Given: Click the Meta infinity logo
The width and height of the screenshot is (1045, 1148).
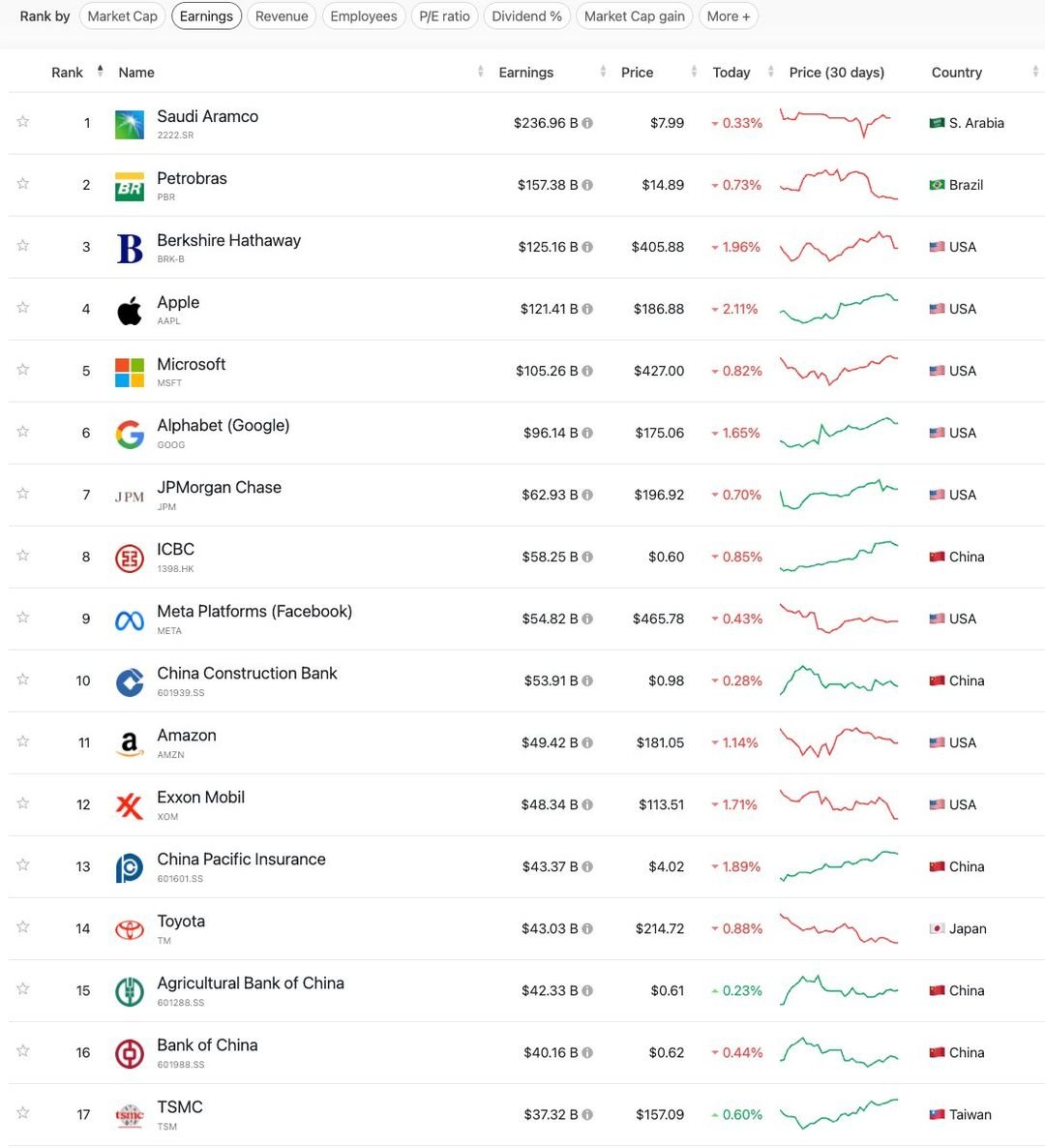Looking at the screenshot, I should click(130, 620).
